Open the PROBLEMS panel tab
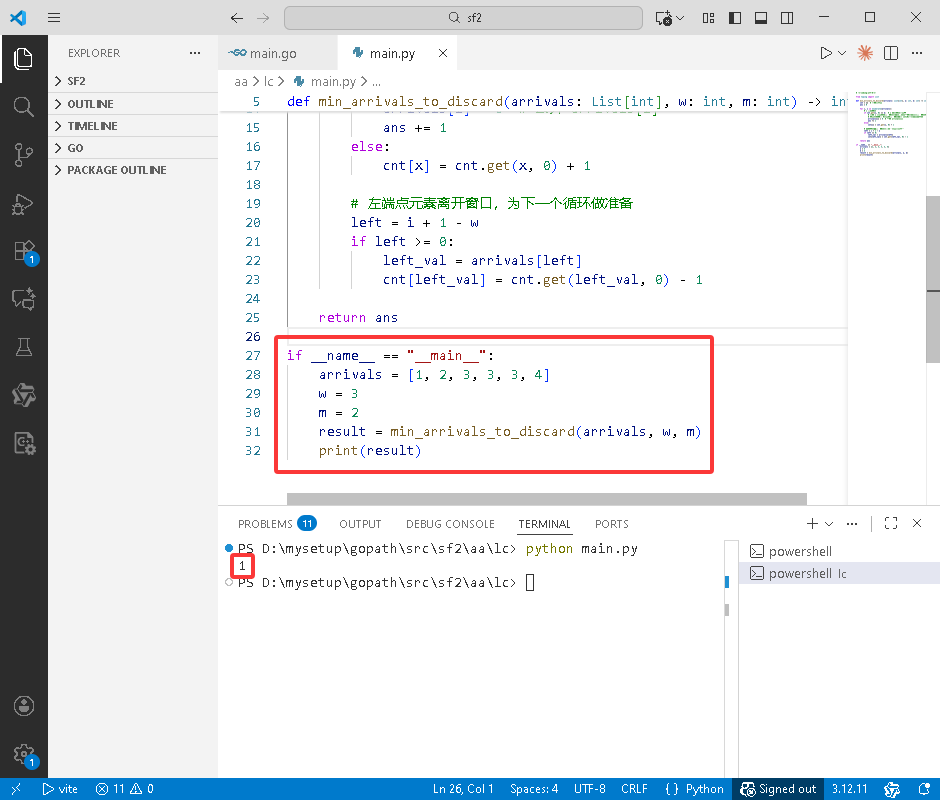Viewport: 940px width, 800px height. click(x=276, y=524)
